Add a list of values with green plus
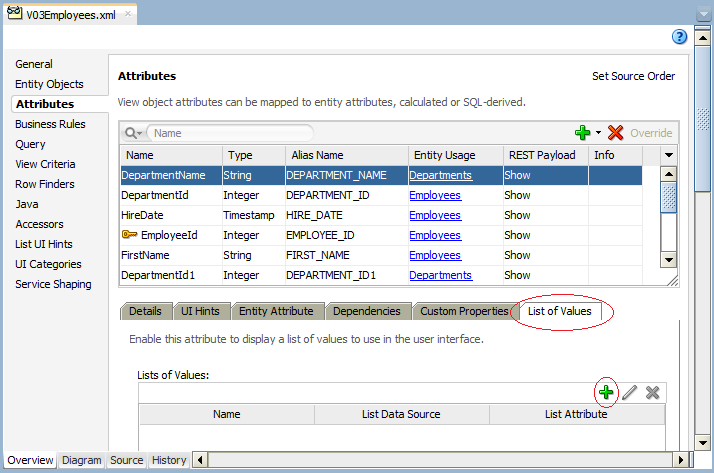The width and height of the screenshot is (714, 473). tap(606, 392)
